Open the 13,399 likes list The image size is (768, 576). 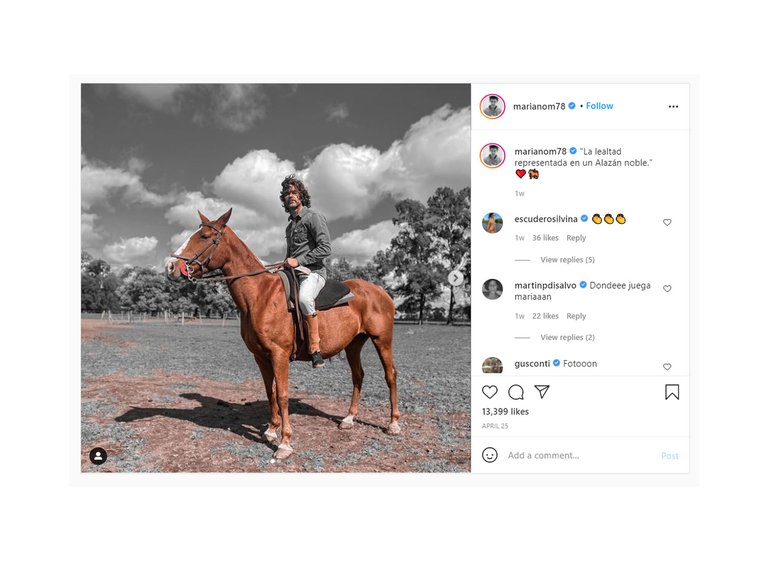click(x=505, y=411)
